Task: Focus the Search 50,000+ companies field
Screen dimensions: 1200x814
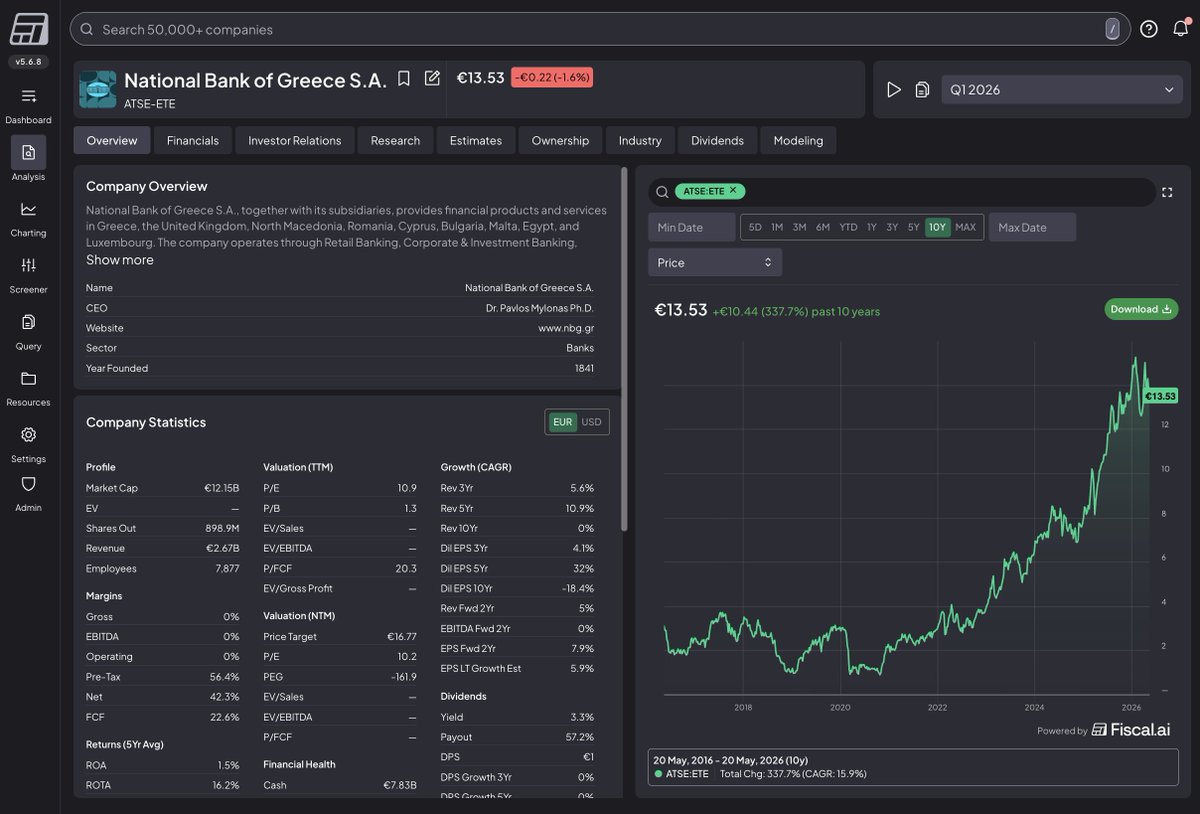Action: click(x=600, y=29)
